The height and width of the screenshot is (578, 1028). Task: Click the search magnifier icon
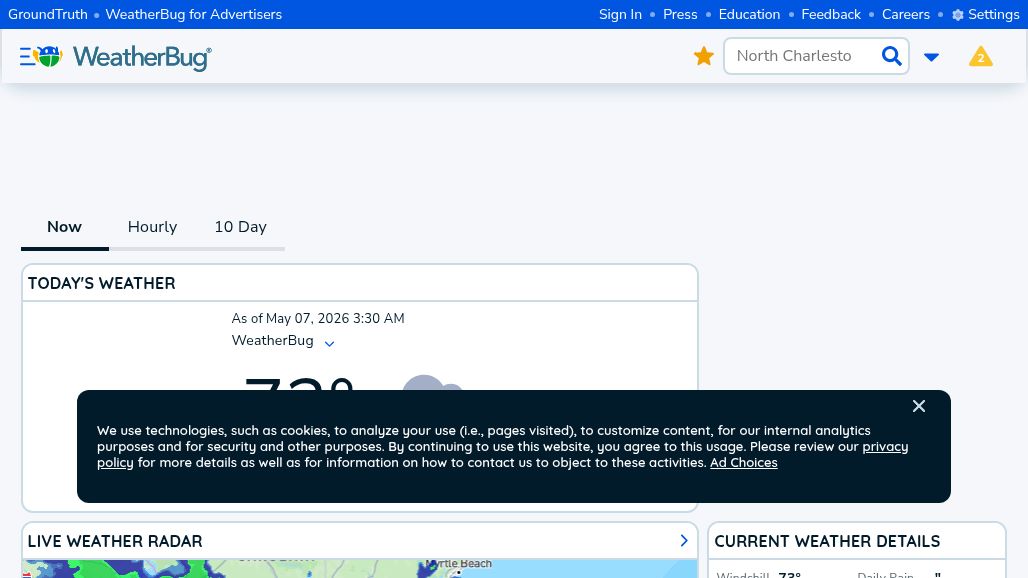click(892, 56)
